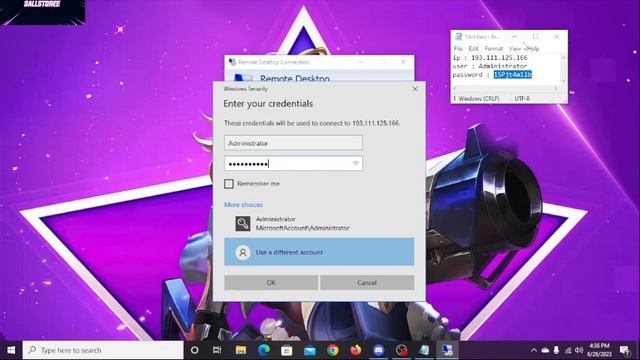Image resolution: width=640 pixels, height=360 pixels.
Task: Open the Mail app from the taskbar
Action: click(x=310, y=350)
